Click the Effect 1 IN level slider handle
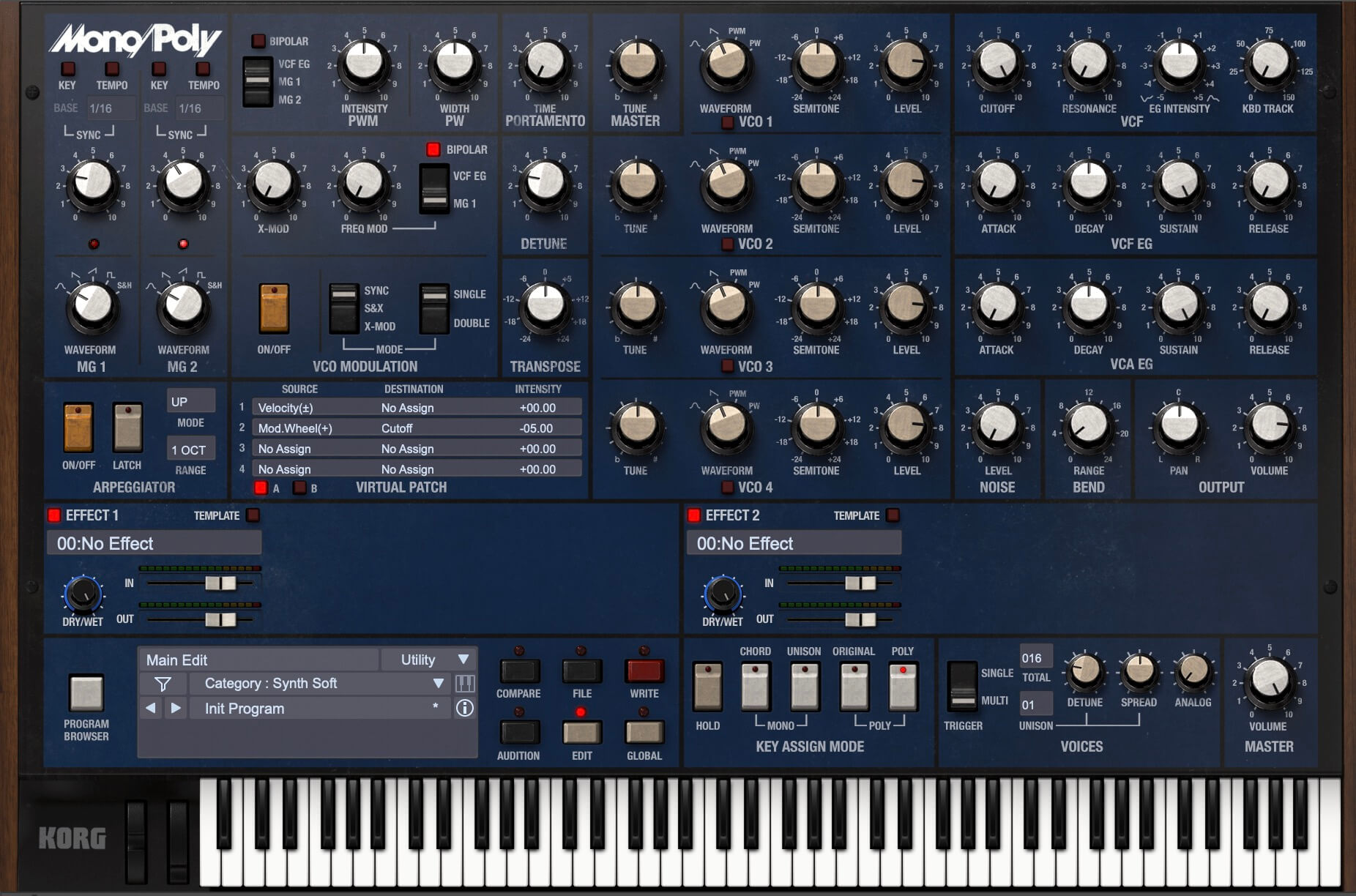 click(220, 583)
